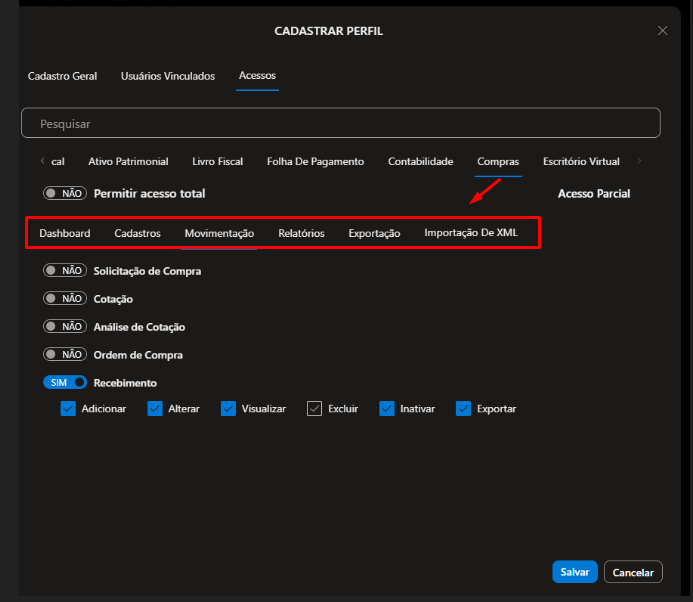Screen dimensions: 693x602
Task: Open the Cadastro Geral tab
Action: [62, 76]
